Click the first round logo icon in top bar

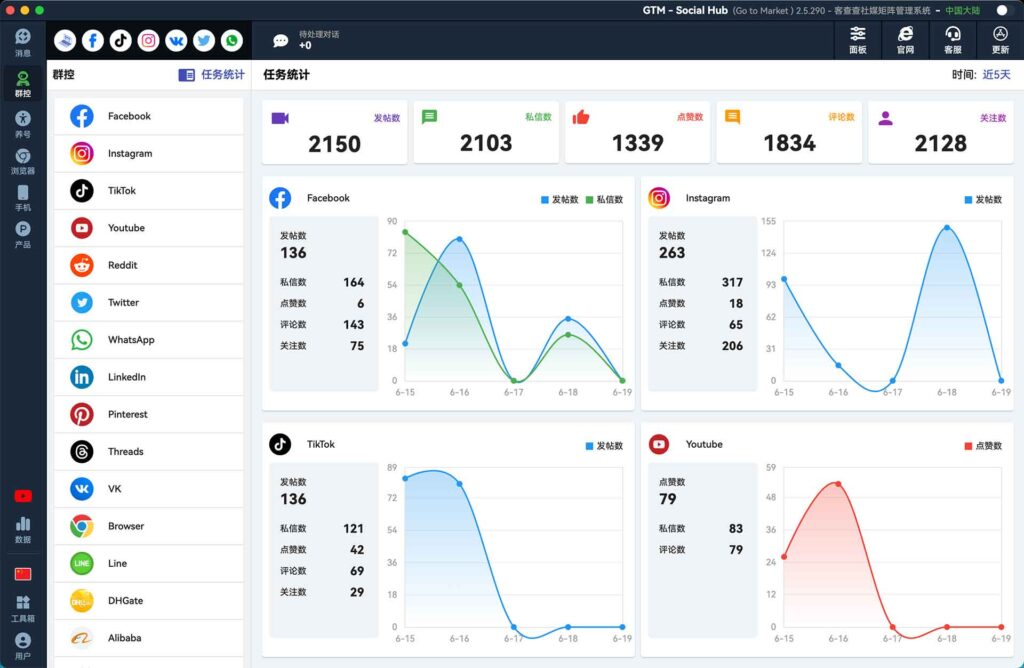pyautogui.click(x=65, y=40)
